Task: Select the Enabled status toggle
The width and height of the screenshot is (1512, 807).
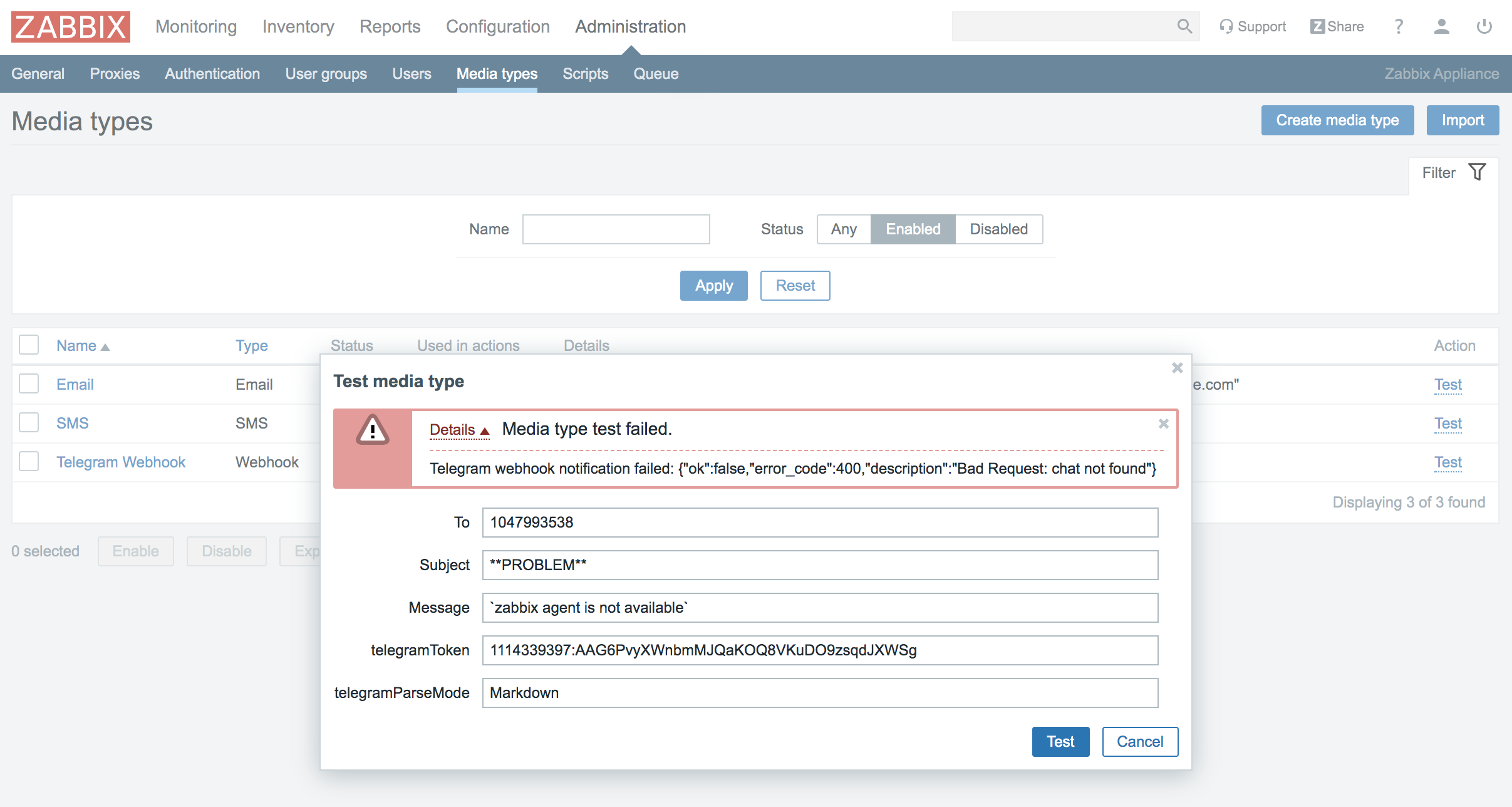Action: tap(912, 229)
